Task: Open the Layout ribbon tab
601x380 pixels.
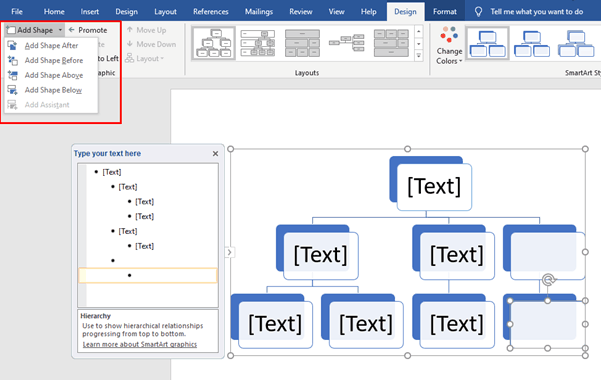Action: tap(165, 12)
